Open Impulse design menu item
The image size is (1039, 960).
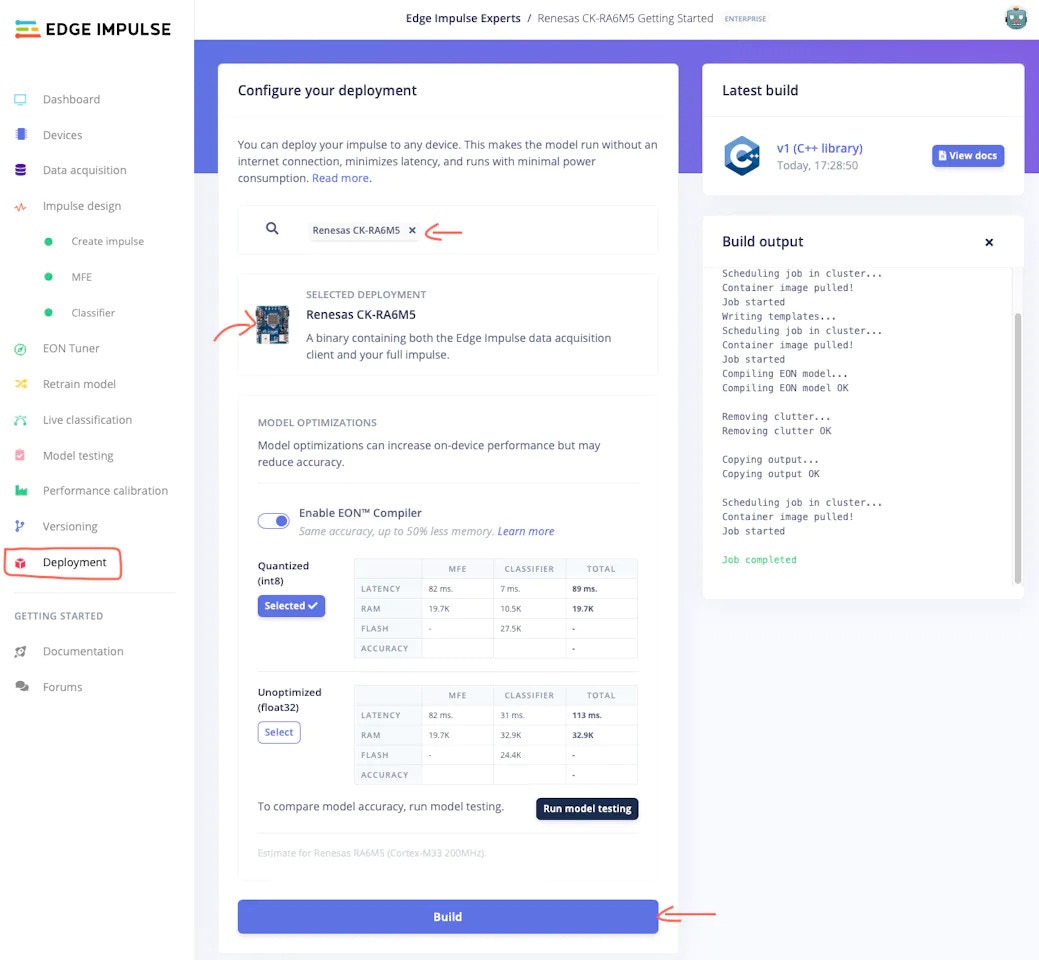[x=82, y=206]
